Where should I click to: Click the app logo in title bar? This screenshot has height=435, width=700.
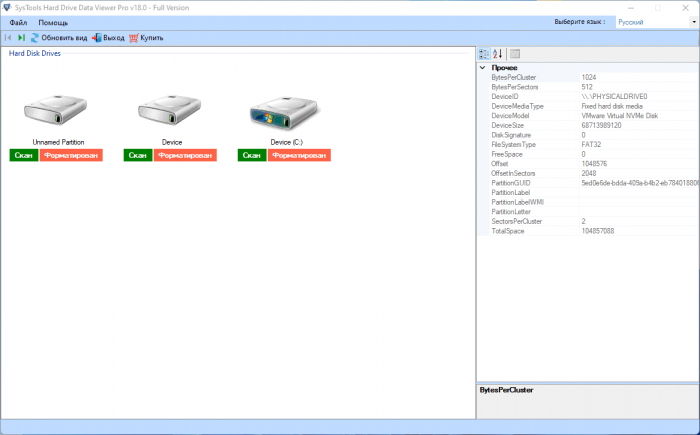[x=7, y=8]
